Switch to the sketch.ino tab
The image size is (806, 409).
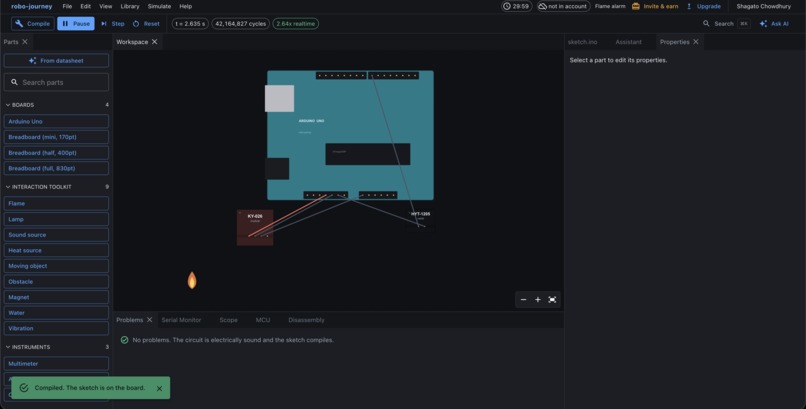[582, 42]
